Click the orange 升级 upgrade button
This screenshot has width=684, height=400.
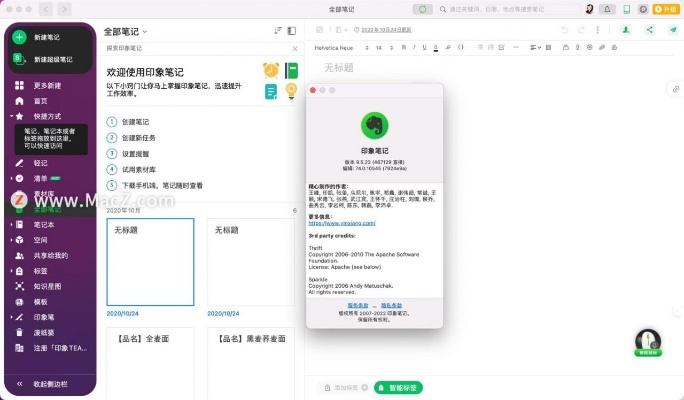[x=666, y=9]
